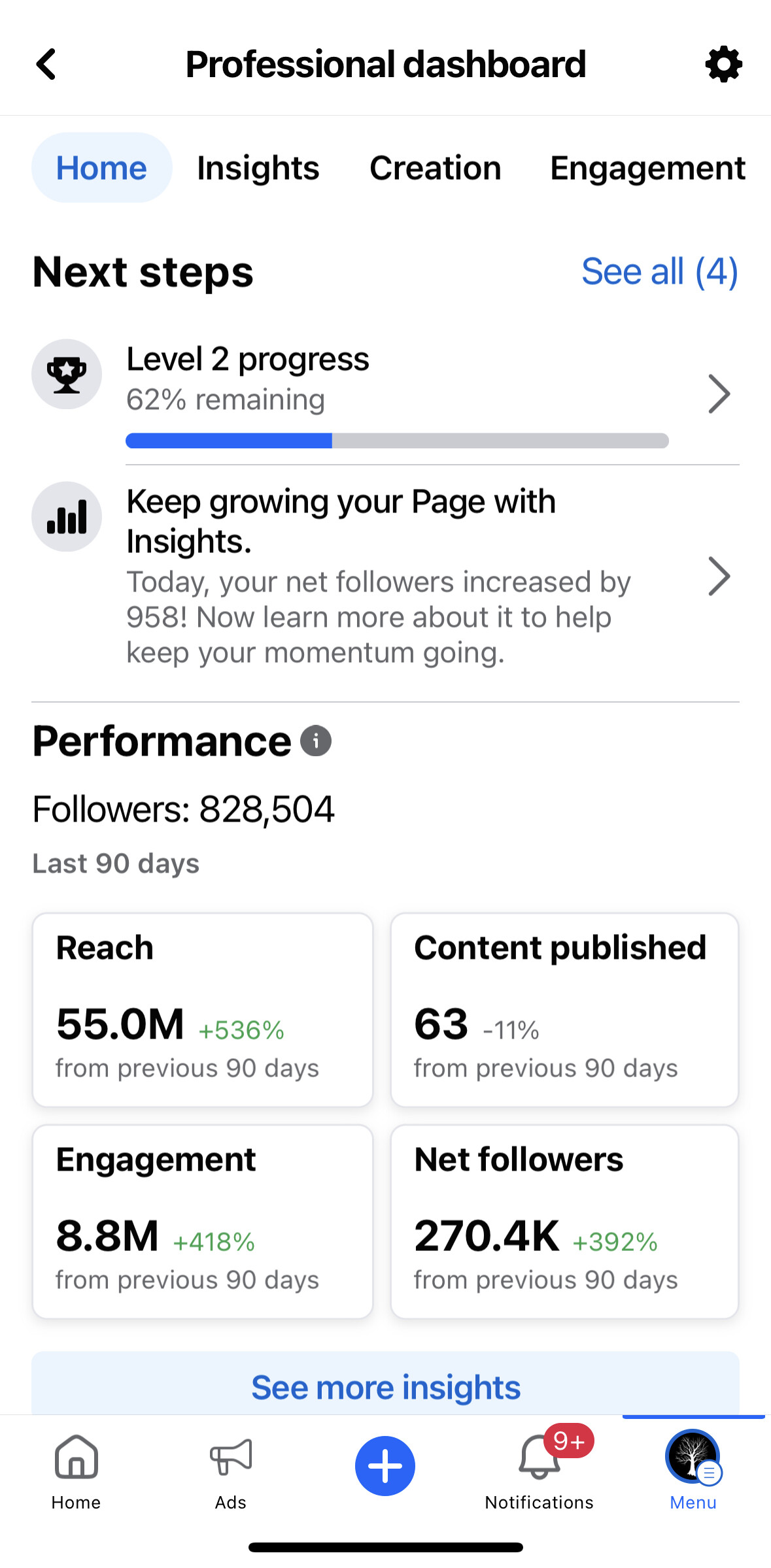
Task: Go to Home in bottom bar
Action: [x=77, y=1469]
